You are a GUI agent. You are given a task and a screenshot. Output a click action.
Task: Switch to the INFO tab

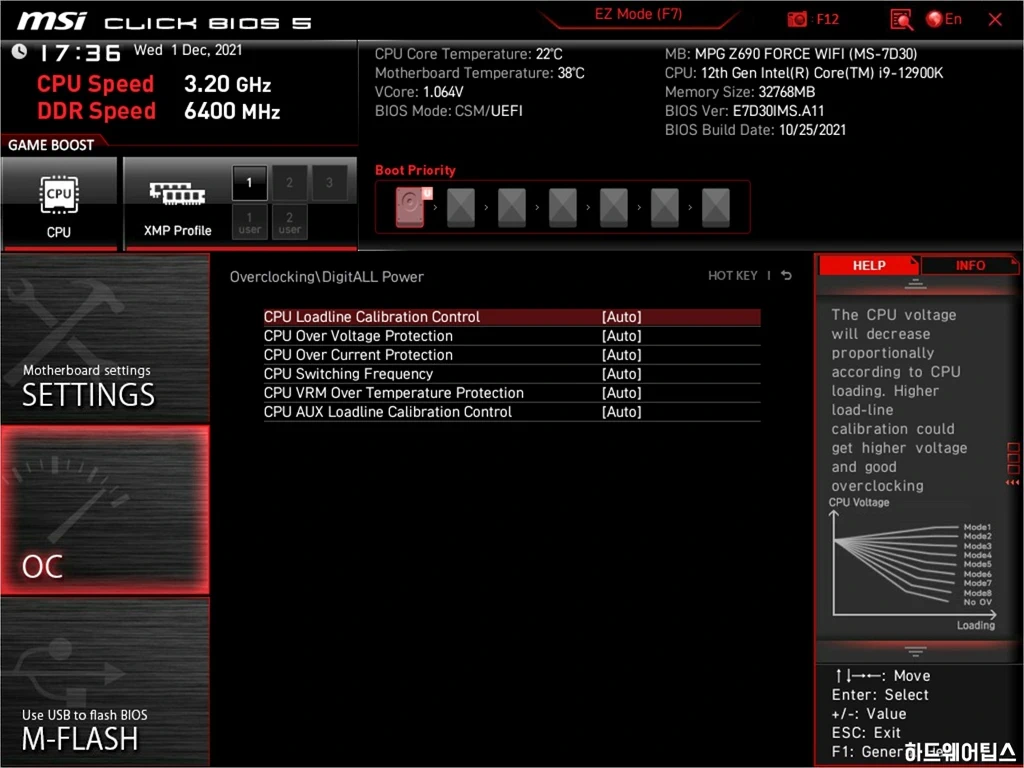(970, 265)
